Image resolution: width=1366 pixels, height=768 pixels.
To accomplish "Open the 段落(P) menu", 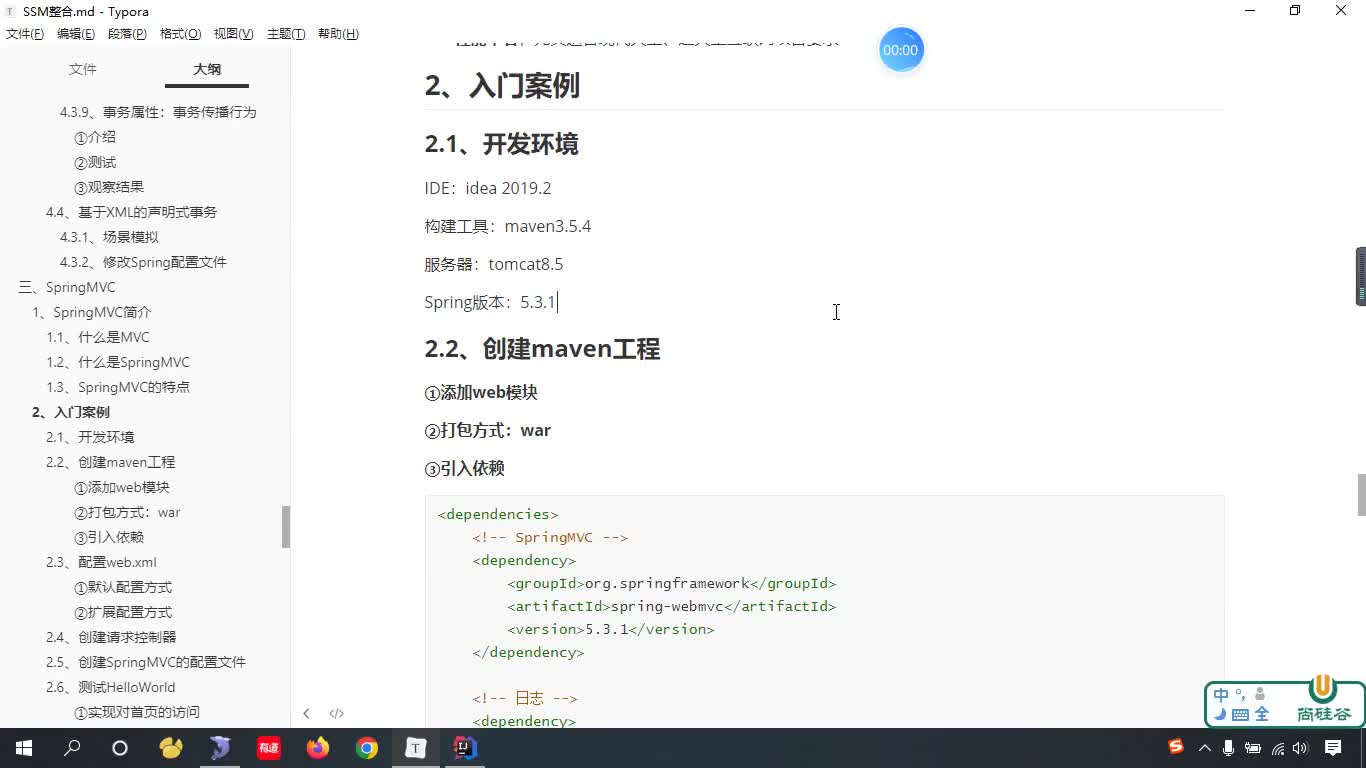I will tap(127, 34).
